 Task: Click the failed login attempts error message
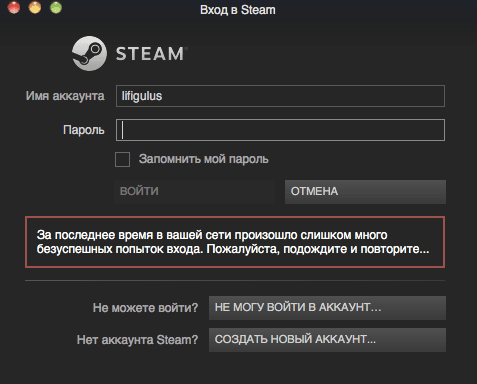coord(235,242)
